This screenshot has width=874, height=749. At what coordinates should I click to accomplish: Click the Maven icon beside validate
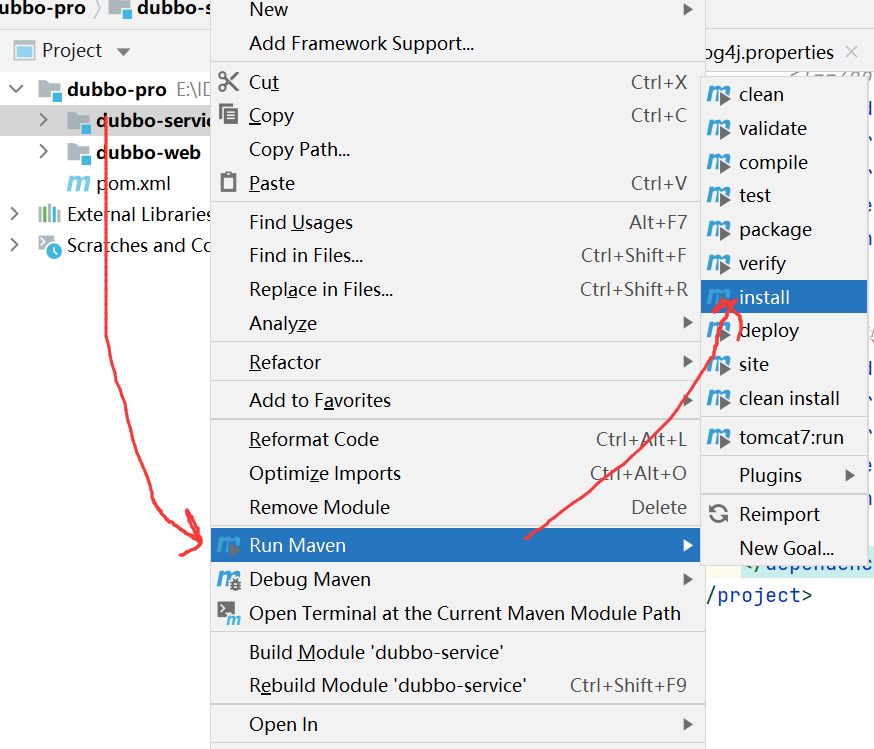718,129
